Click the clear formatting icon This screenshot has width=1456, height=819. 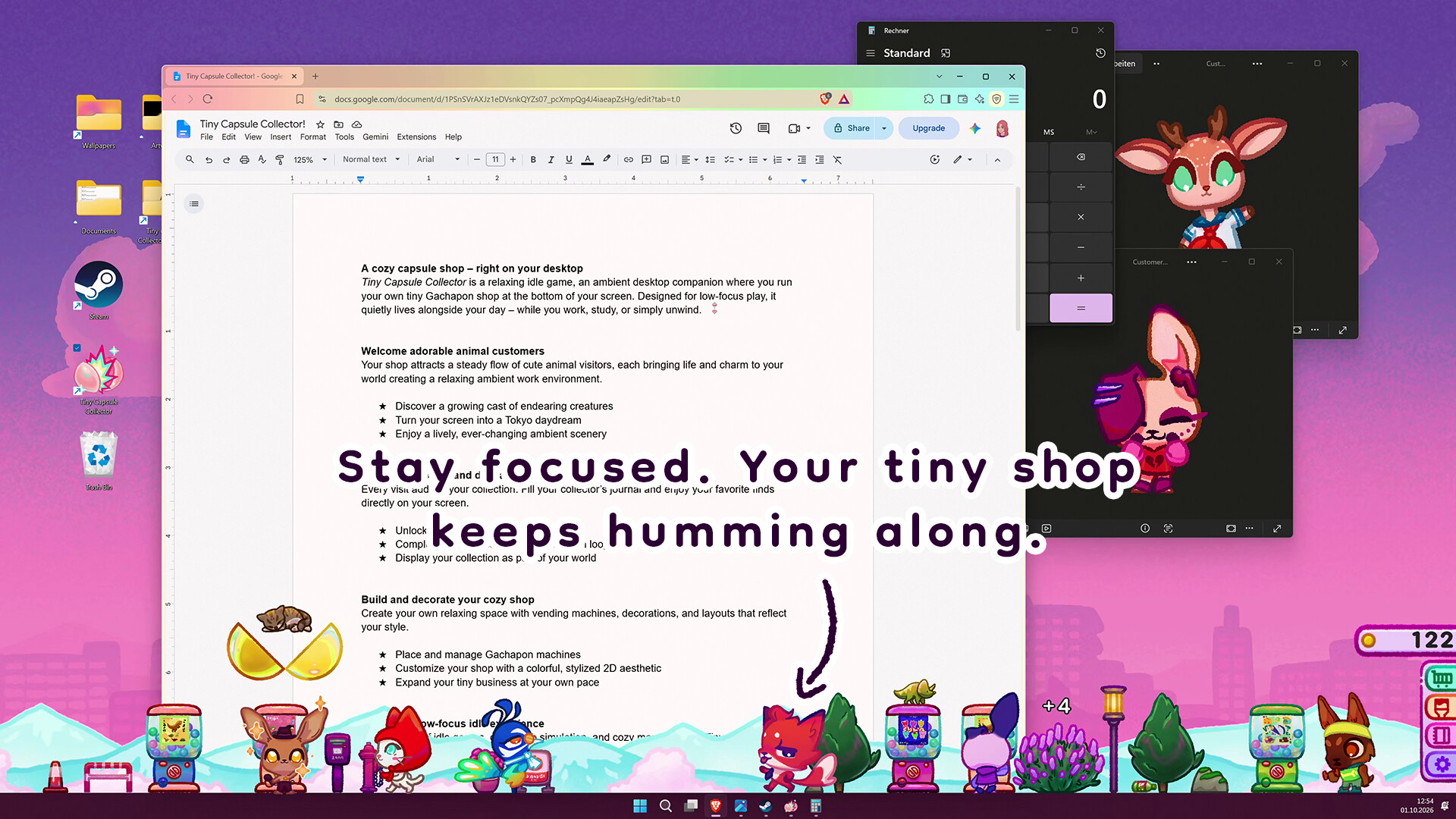click(x=837, y=159)
